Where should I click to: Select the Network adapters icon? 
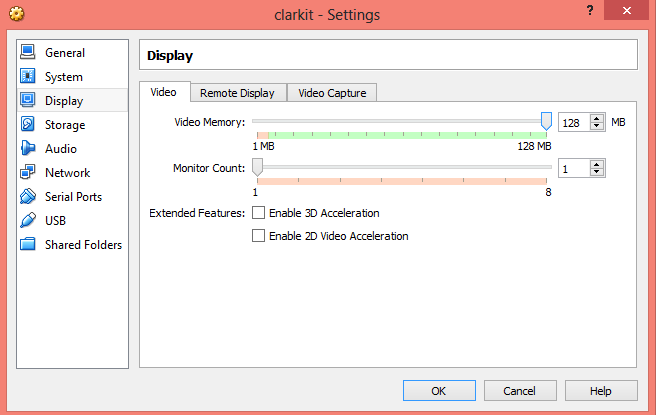[x=28, y=172]
